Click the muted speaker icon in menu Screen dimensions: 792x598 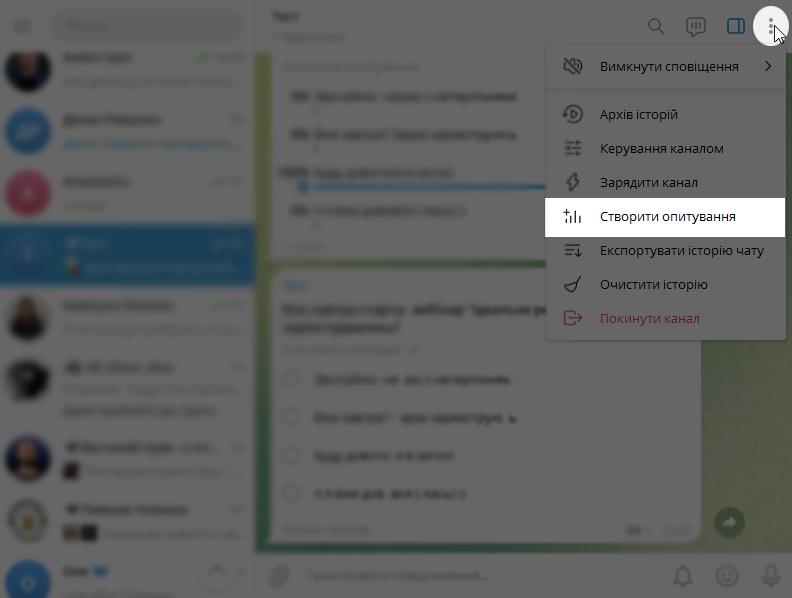[x=573, y=66]
